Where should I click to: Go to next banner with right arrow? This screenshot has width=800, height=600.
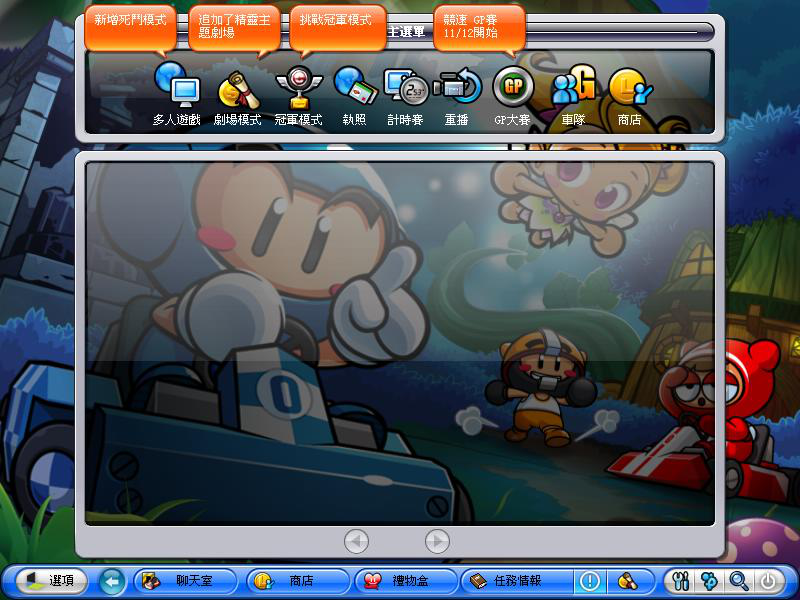(437, 541)
